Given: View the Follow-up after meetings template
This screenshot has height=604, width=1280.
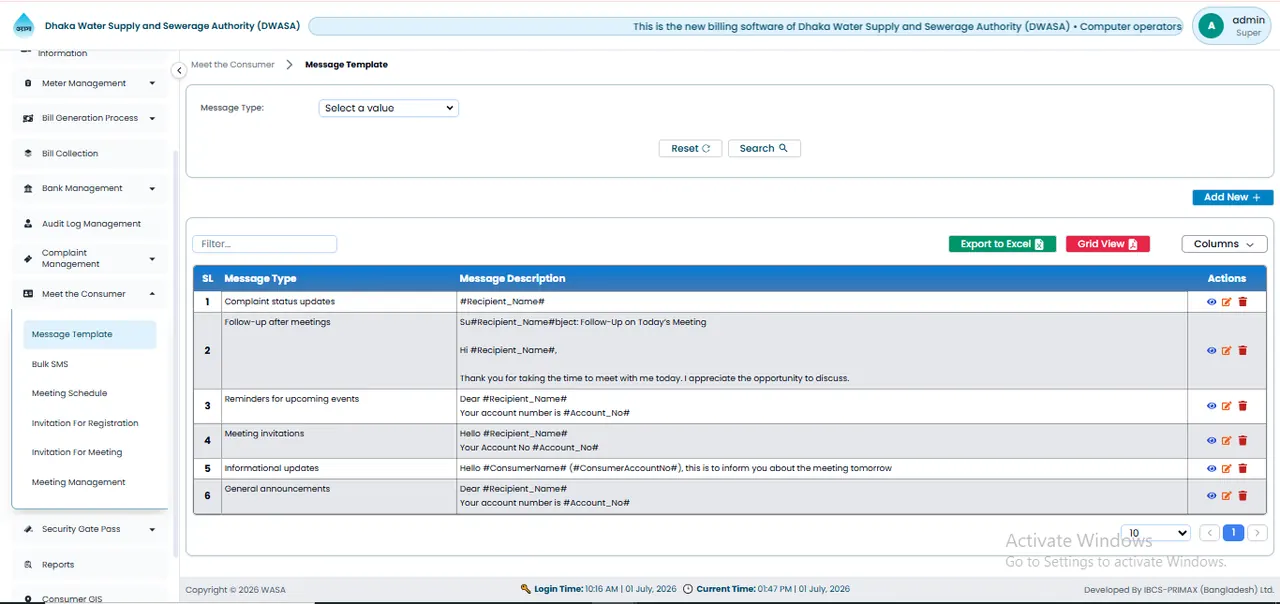Looking at the screenshot, I should click(x=1212, y=351).
